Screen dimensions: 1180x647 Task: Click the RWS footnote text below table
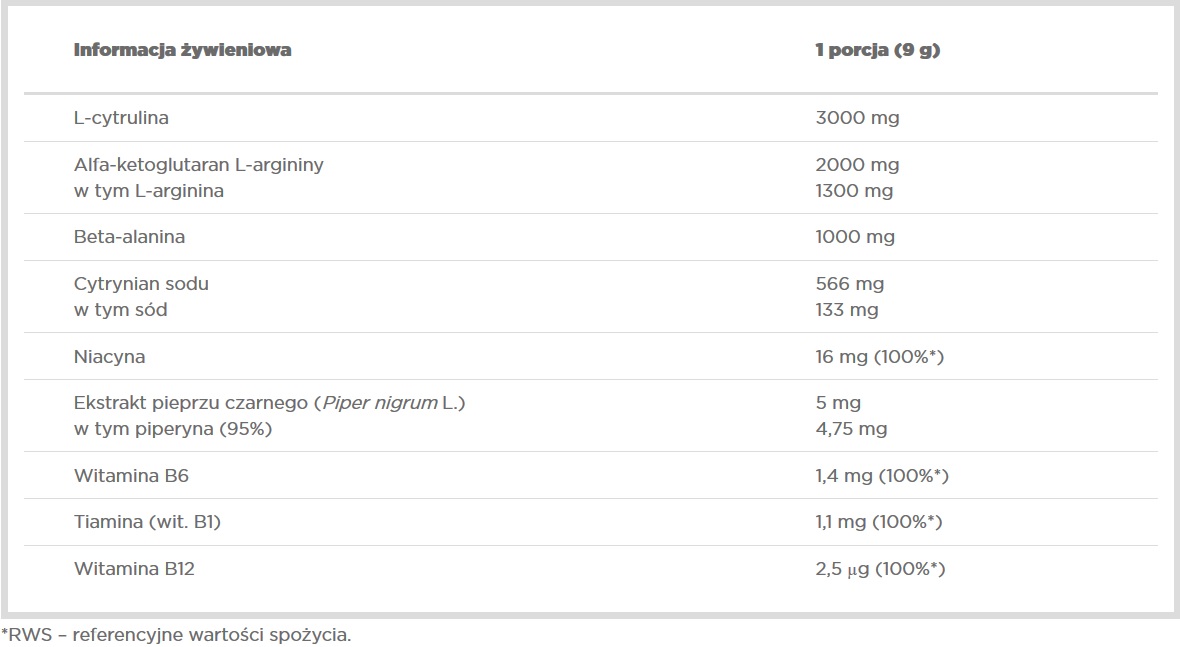176,634
